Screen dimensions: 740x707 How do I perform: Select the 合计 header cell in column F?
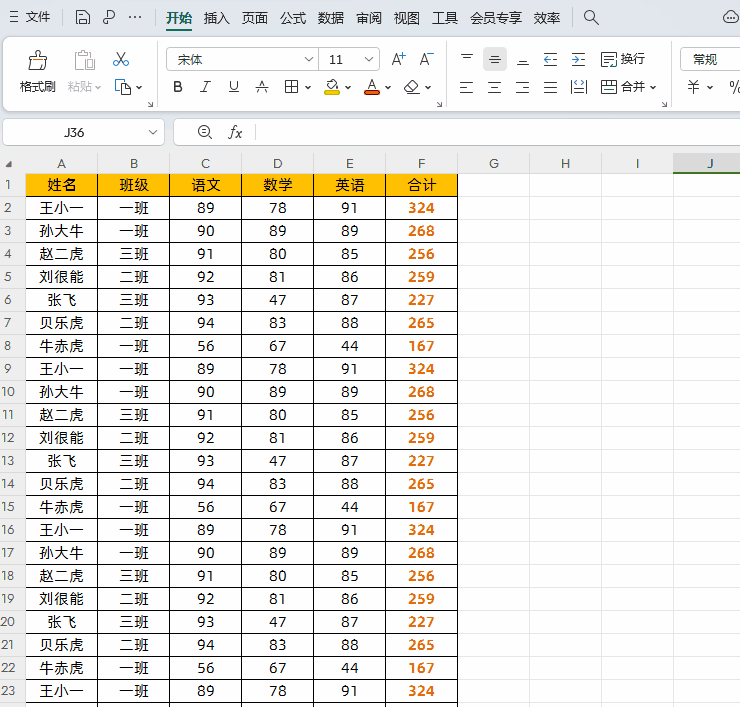click(x=421, y=185)
